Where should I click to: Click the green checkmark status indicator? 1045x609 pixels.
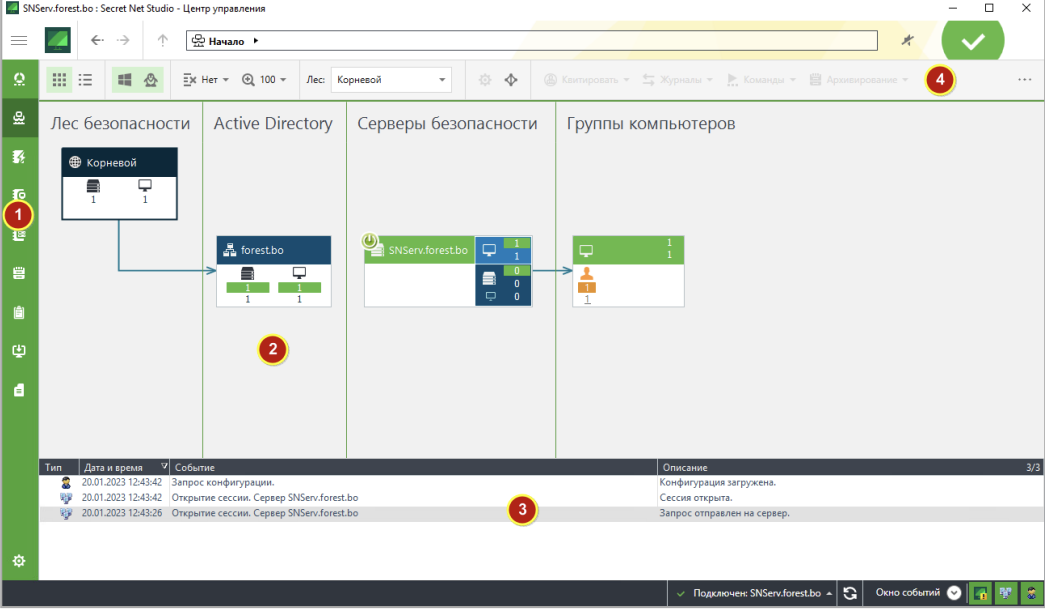972,41
